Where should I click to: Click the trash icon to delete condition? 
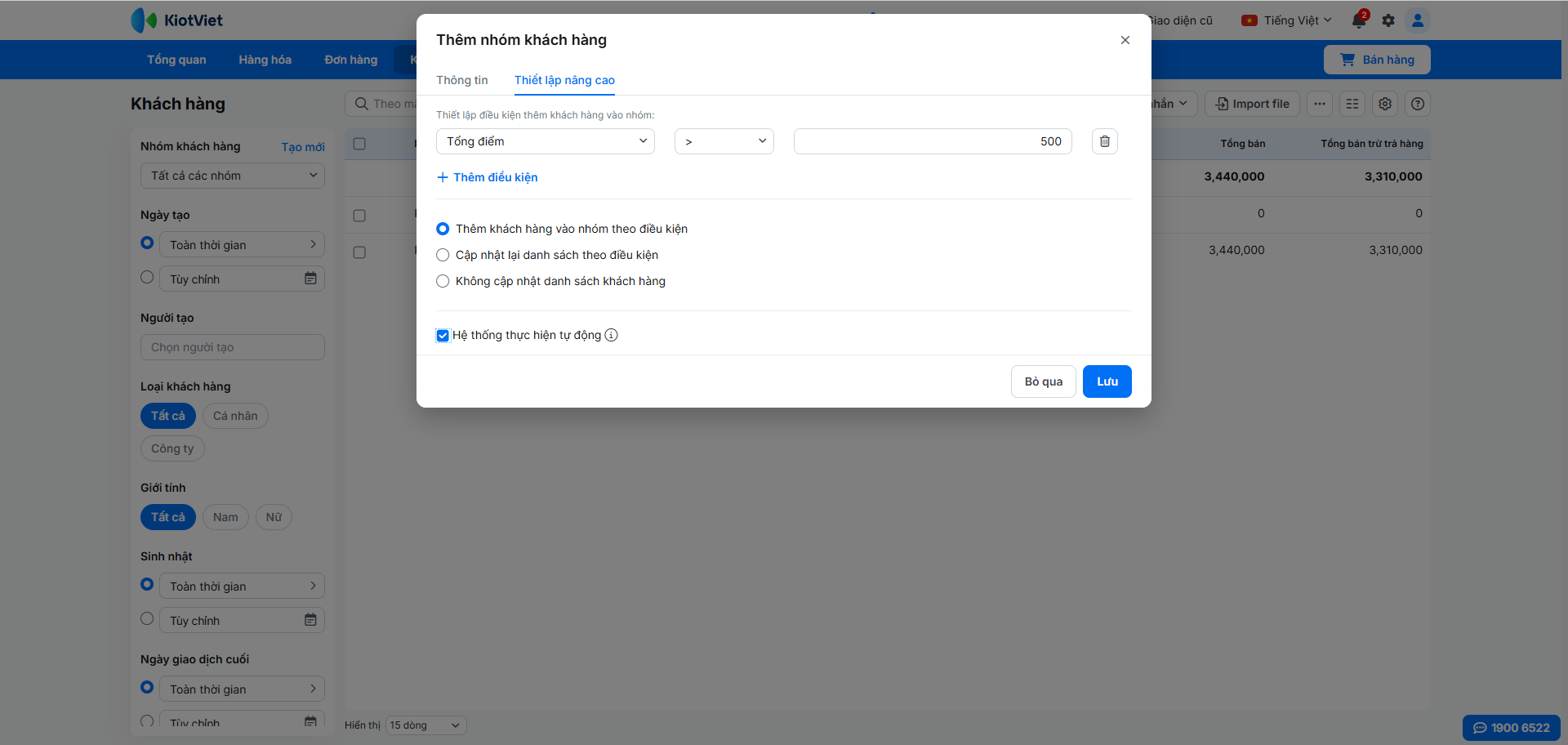tap(1104, 141)
